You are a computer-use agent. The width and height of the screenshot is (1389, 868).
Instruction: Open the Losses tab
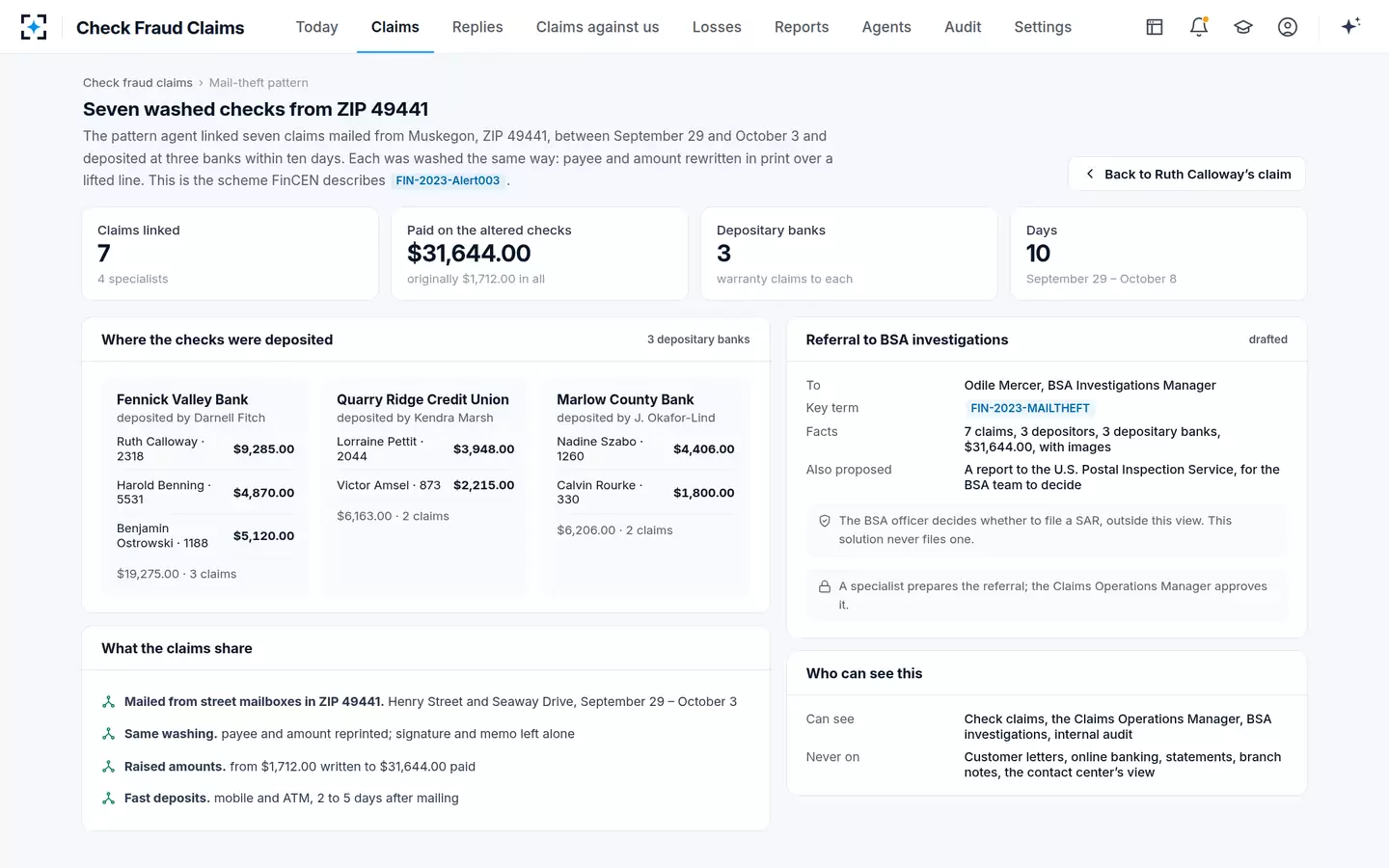(717, 27)
